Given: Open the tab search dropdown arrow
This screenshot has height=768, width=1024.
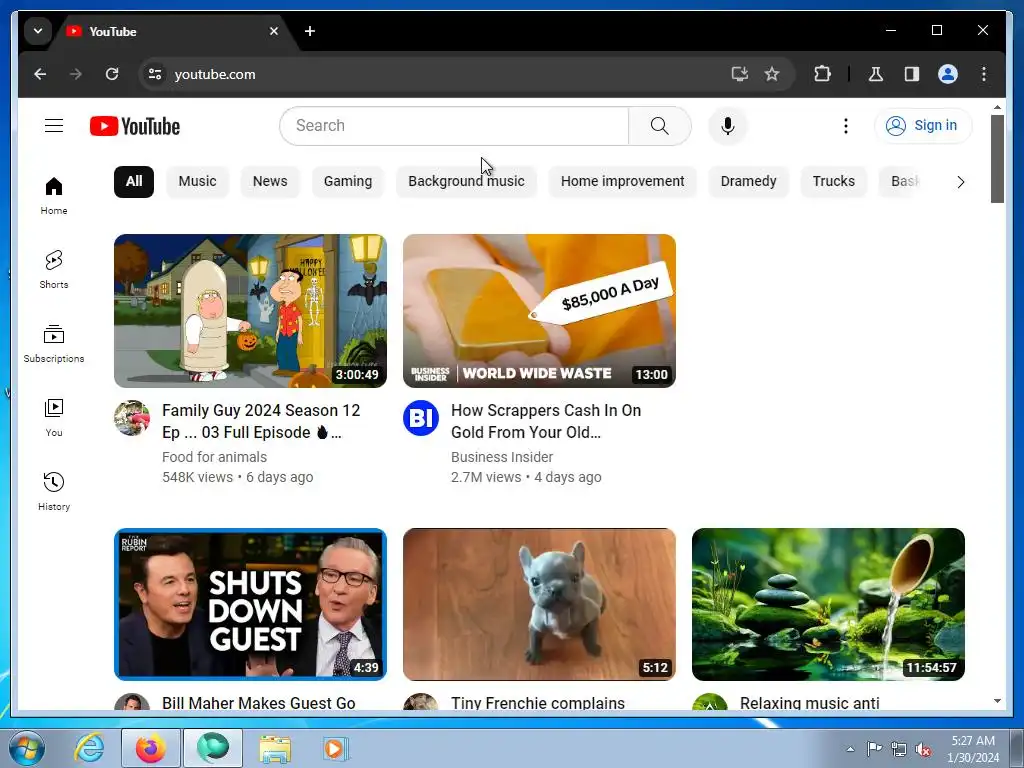Looking at the screenshot, I should coord(38,31).
